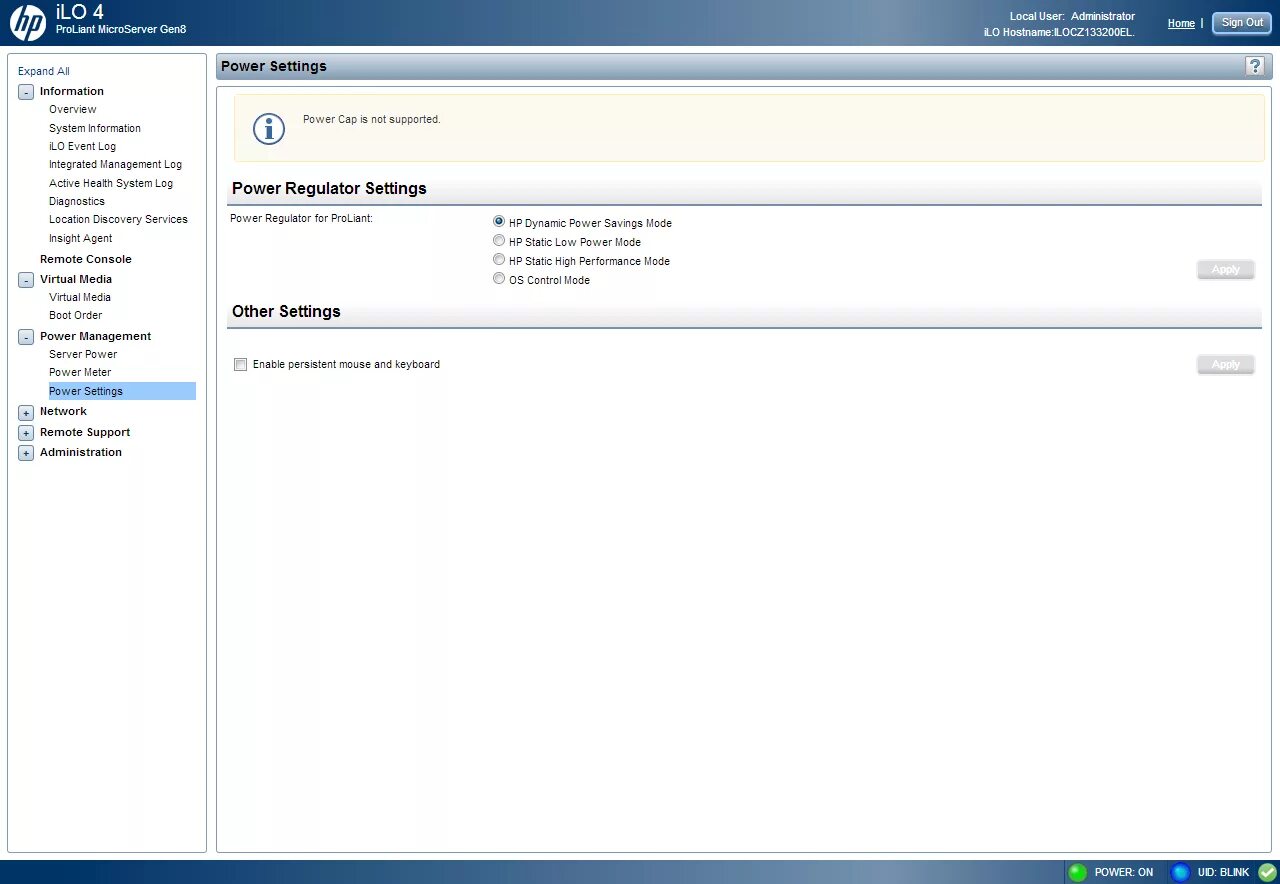Apply the Power Regulator settings
Image resolution: width=1280 pixels, height=884 pixels.
(x=1226, y=269)
